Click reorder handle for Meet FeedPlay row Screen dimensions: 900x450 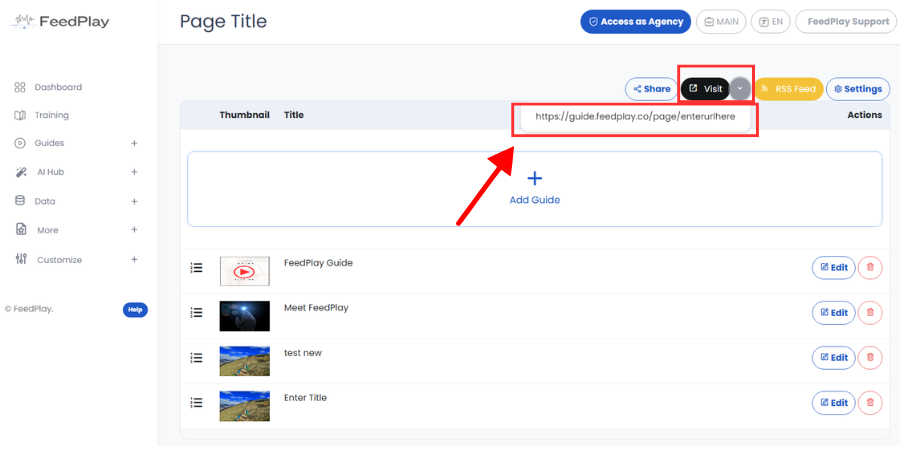pyautogui.click(x=196, y=312)
